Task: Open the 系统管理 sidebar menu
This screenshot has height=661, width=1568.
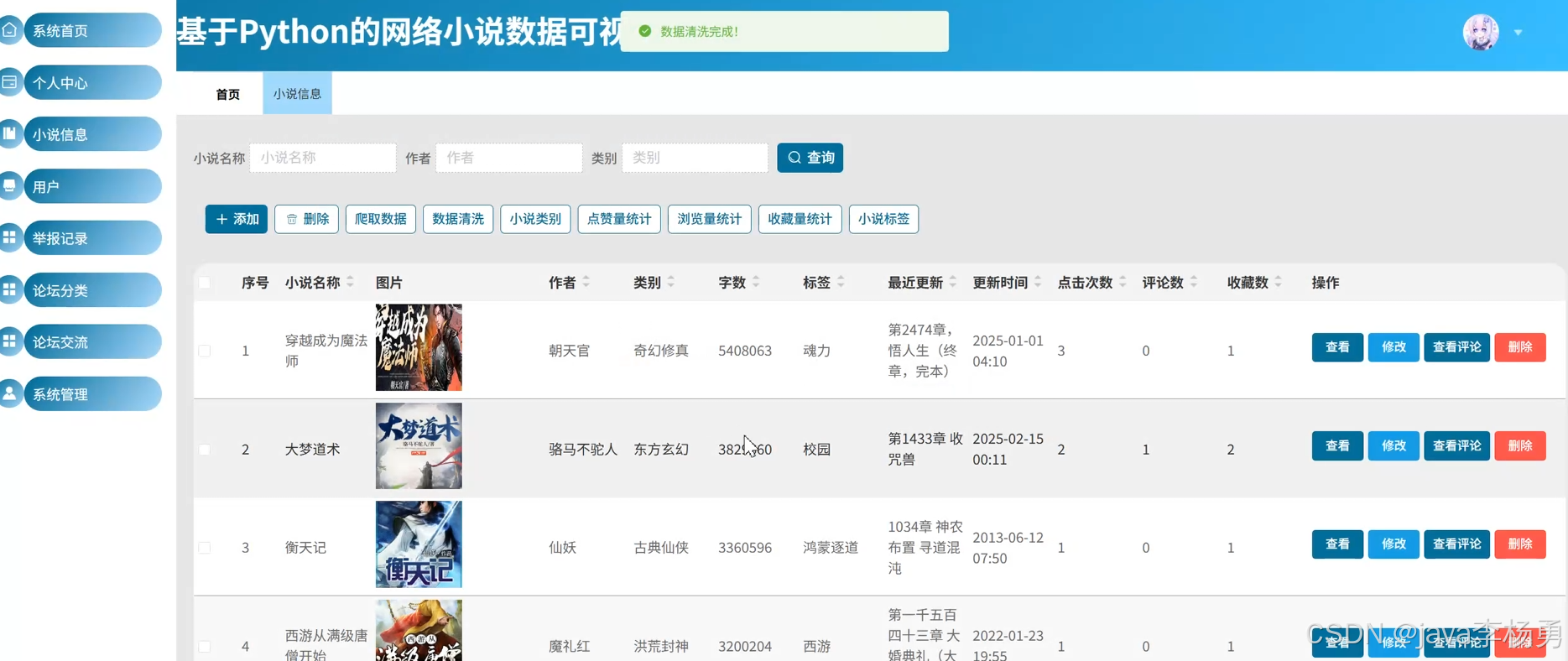Action: point(92,394)
